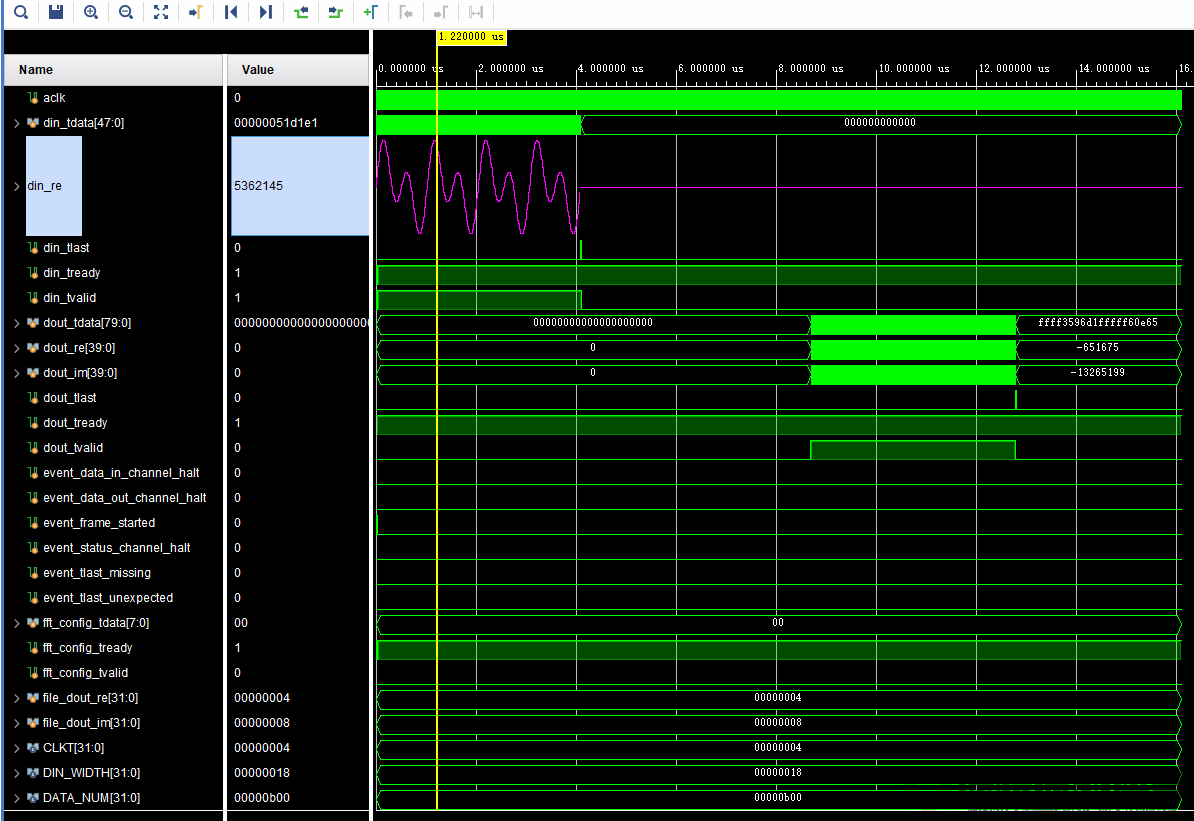Zoom in on the waveform
The image size is (1194, 821).
(x=92, y=12)
